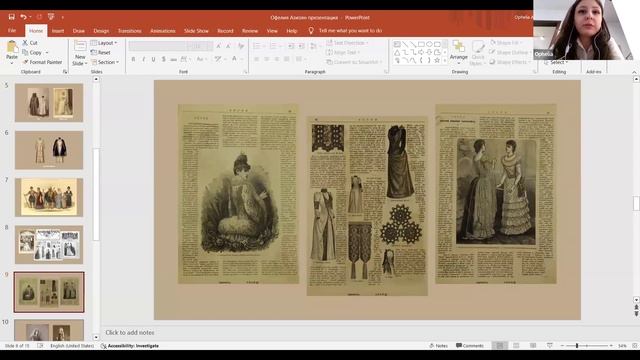Switch to the Insert tab
The width and height of the screenshot is (640, 360).
point(58,31)
